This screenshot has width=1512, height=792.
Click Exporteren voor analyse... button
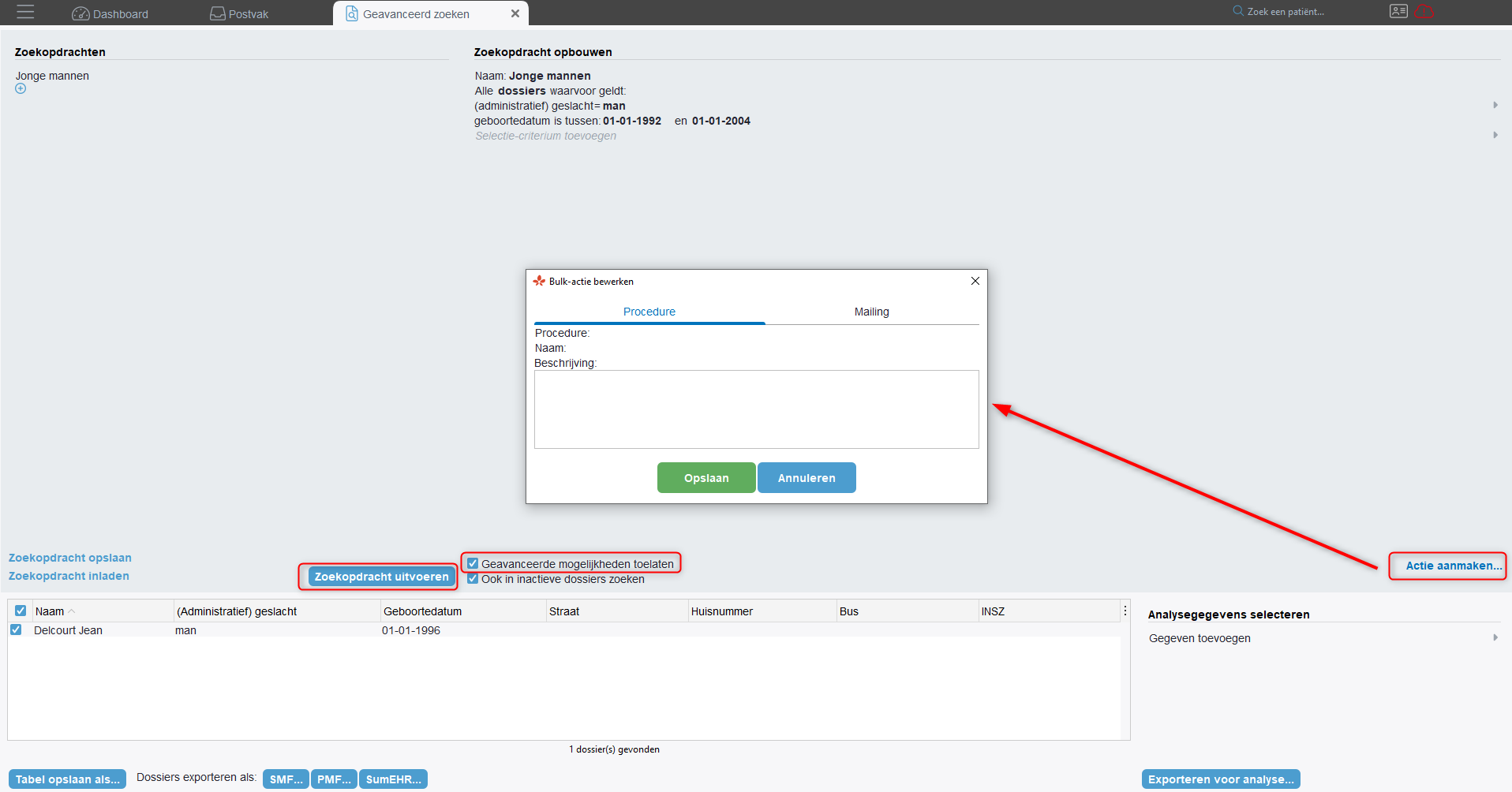pyautogui.click(x=1221, y=779)
